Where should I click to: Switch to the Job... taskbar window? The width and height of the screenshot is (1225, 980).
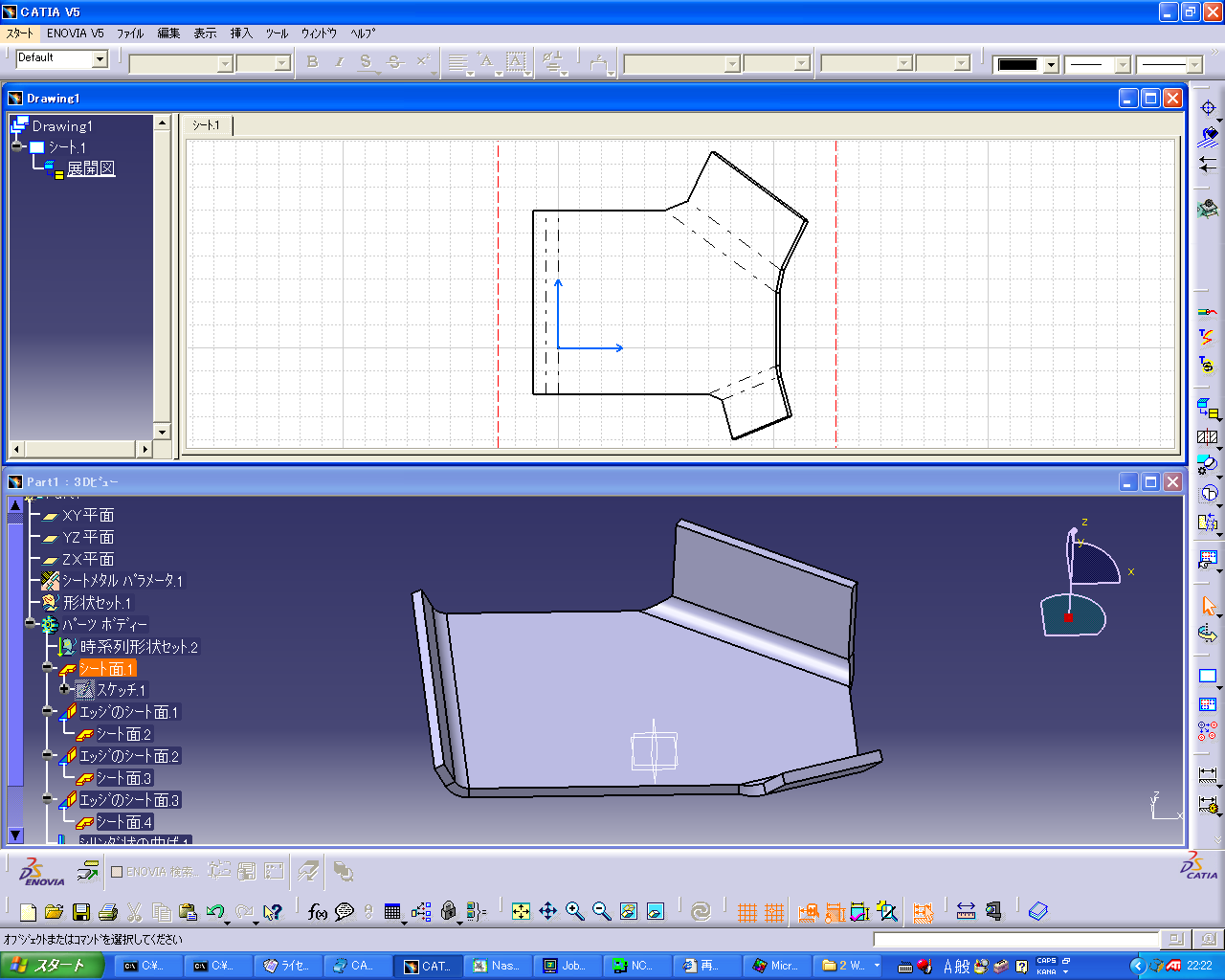[567, 966]
